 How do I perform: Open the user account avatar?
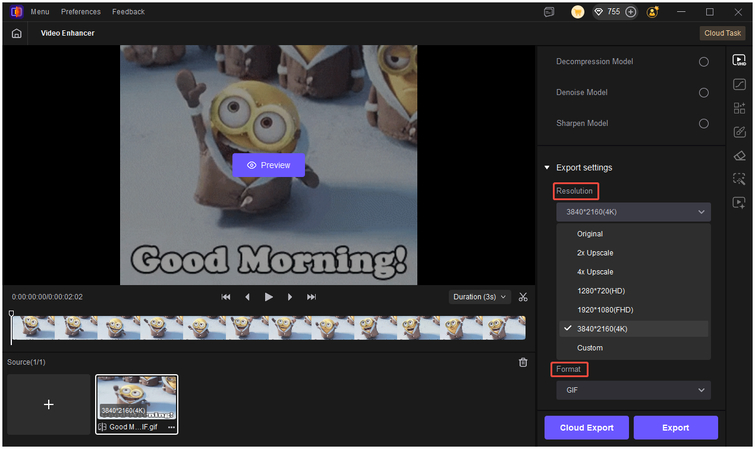pos(653,12)
